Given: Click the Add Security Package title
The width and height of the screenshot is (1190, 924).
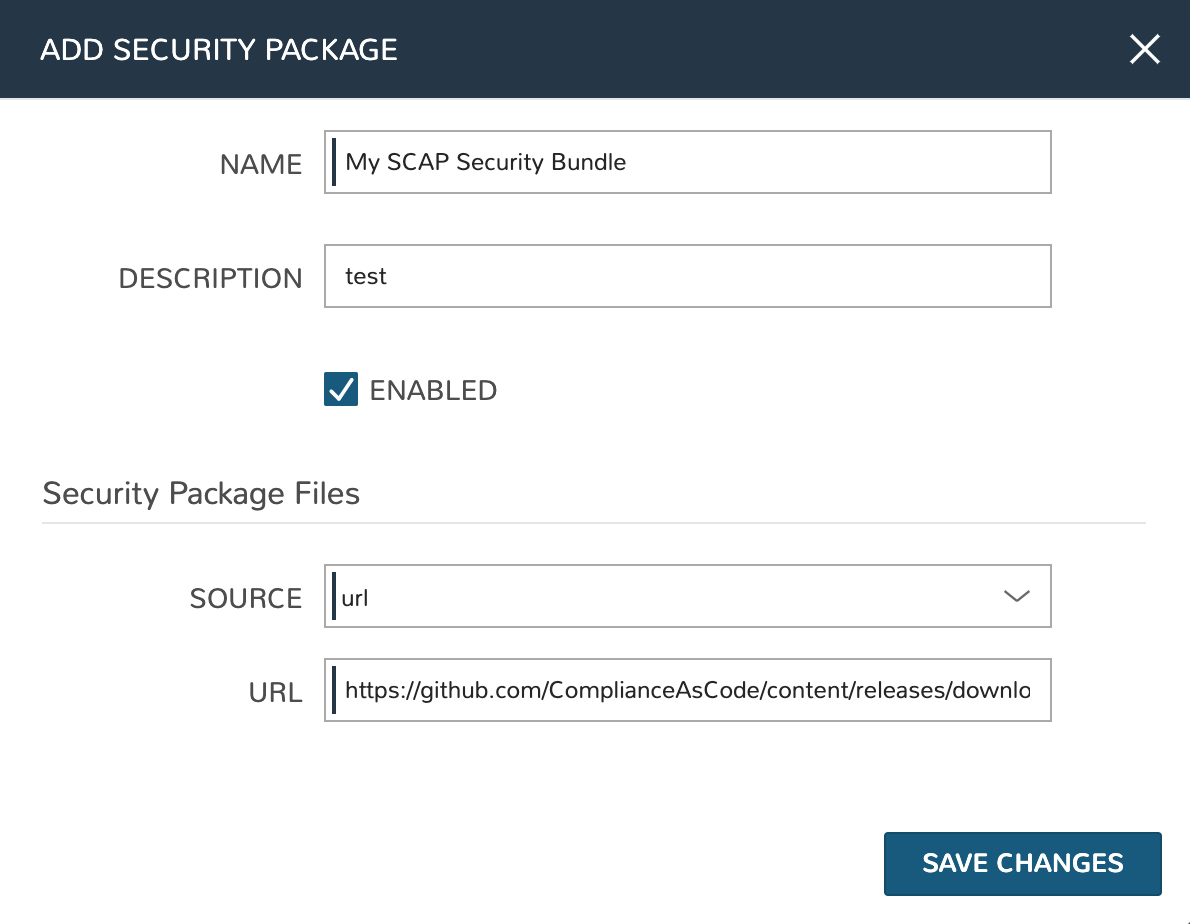Looking at the screenshot, I should point(219,49).
